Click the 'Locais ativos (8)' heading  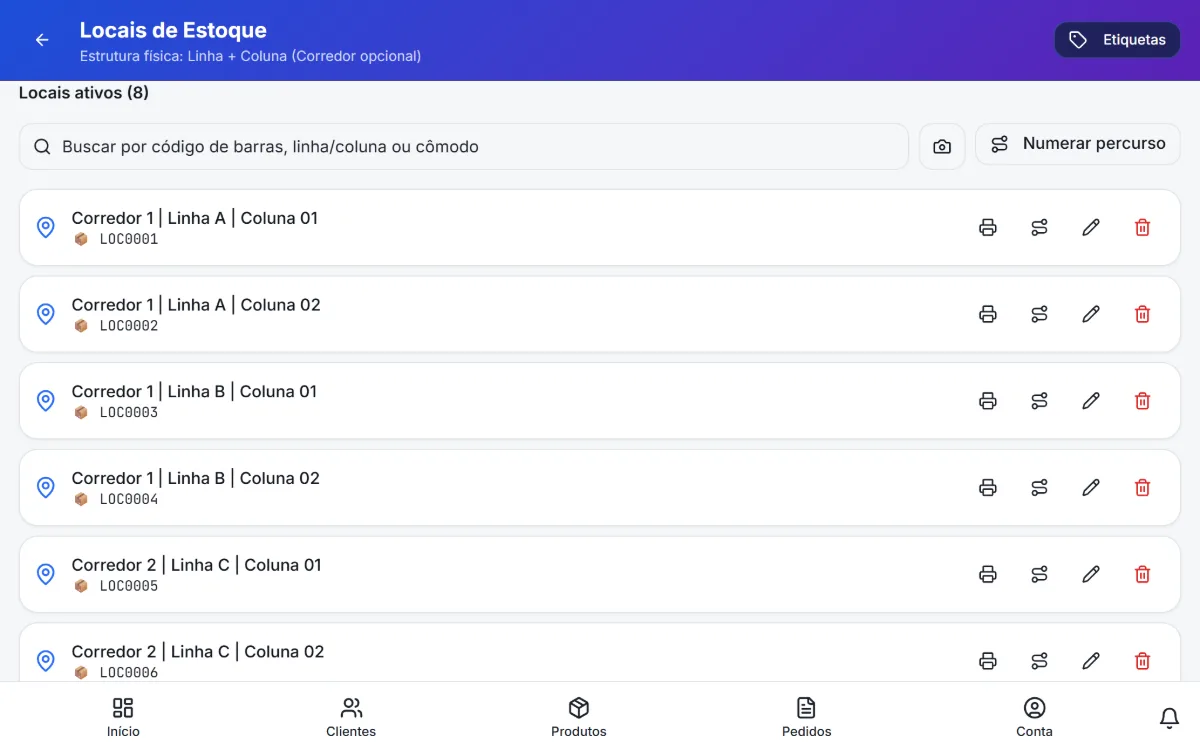click(x=84, y=93)
